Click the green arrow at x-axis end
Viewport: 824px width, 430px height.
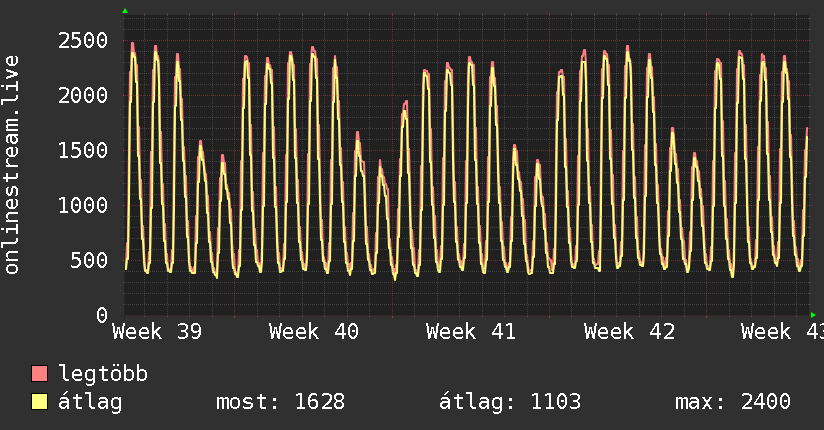pyautogui.click(x=813, y=315)
